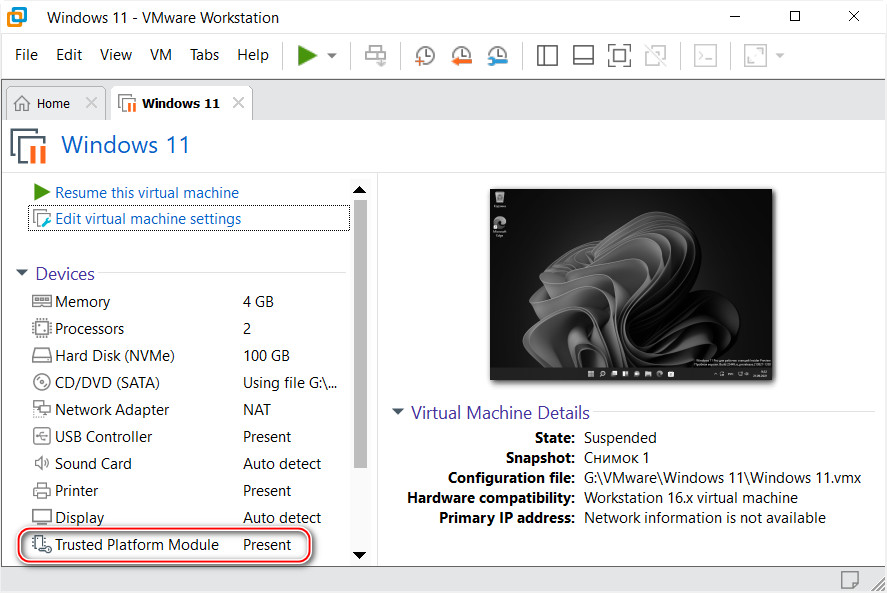Open the File menu
Viewport: 887px width, 593px height.
point(26,55)
